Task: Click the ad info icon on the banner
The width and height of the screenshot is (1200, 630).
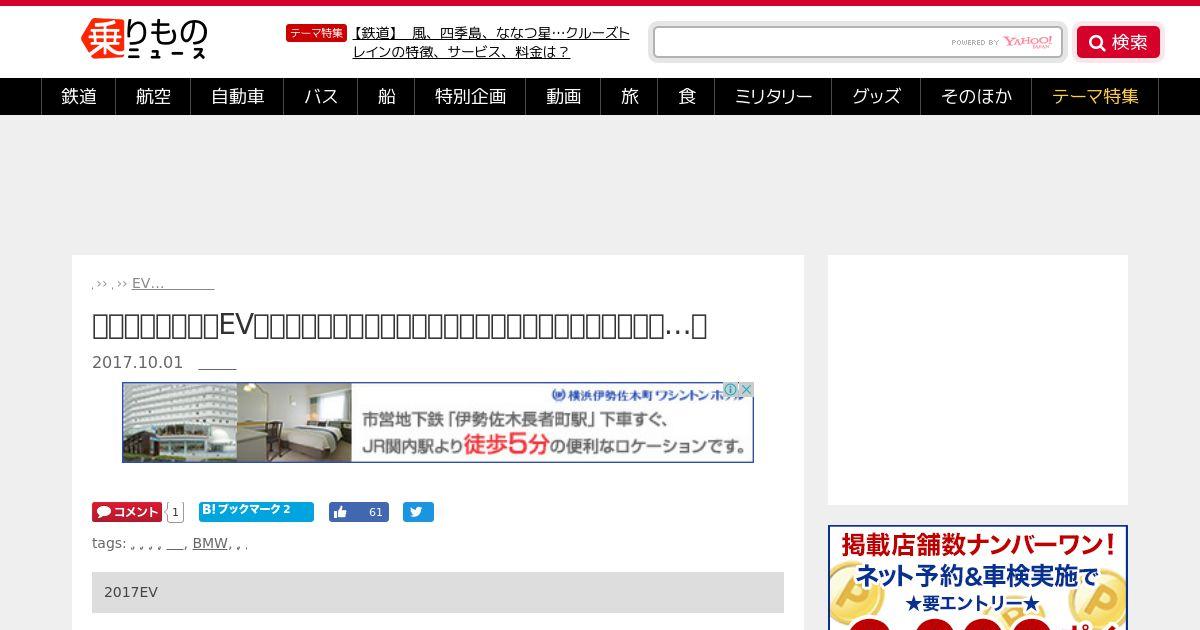Action: (x=731, y=390)
